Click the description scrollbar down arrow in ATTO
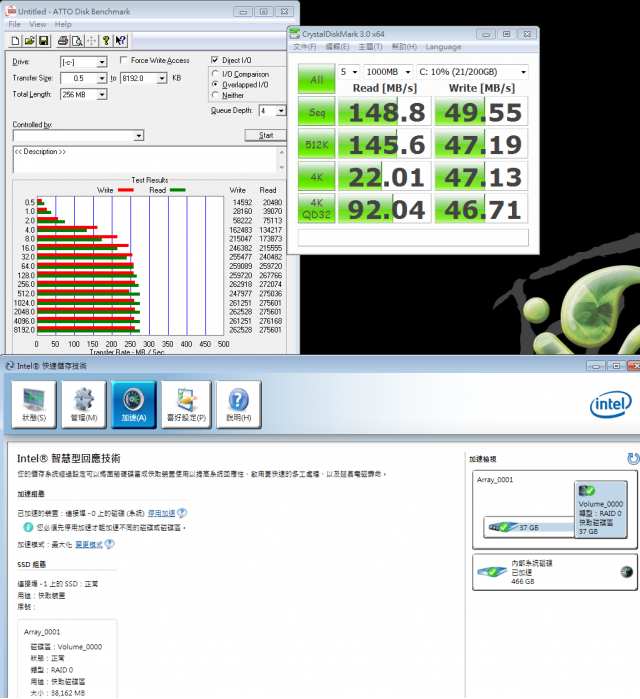 pos(281,168)
